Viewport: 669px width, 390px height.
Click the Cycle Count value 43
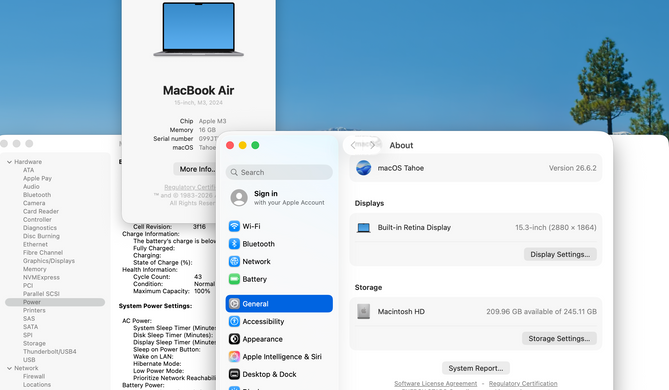tap(198, 276)
